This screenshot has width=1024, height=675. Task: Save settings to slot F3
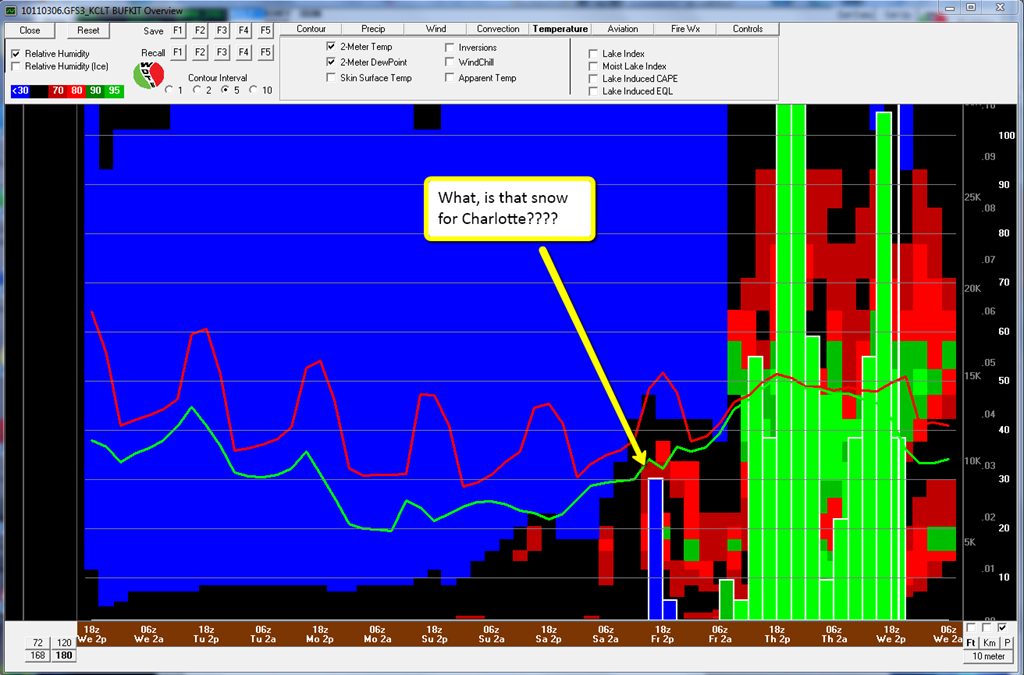[x=222, y=31]
